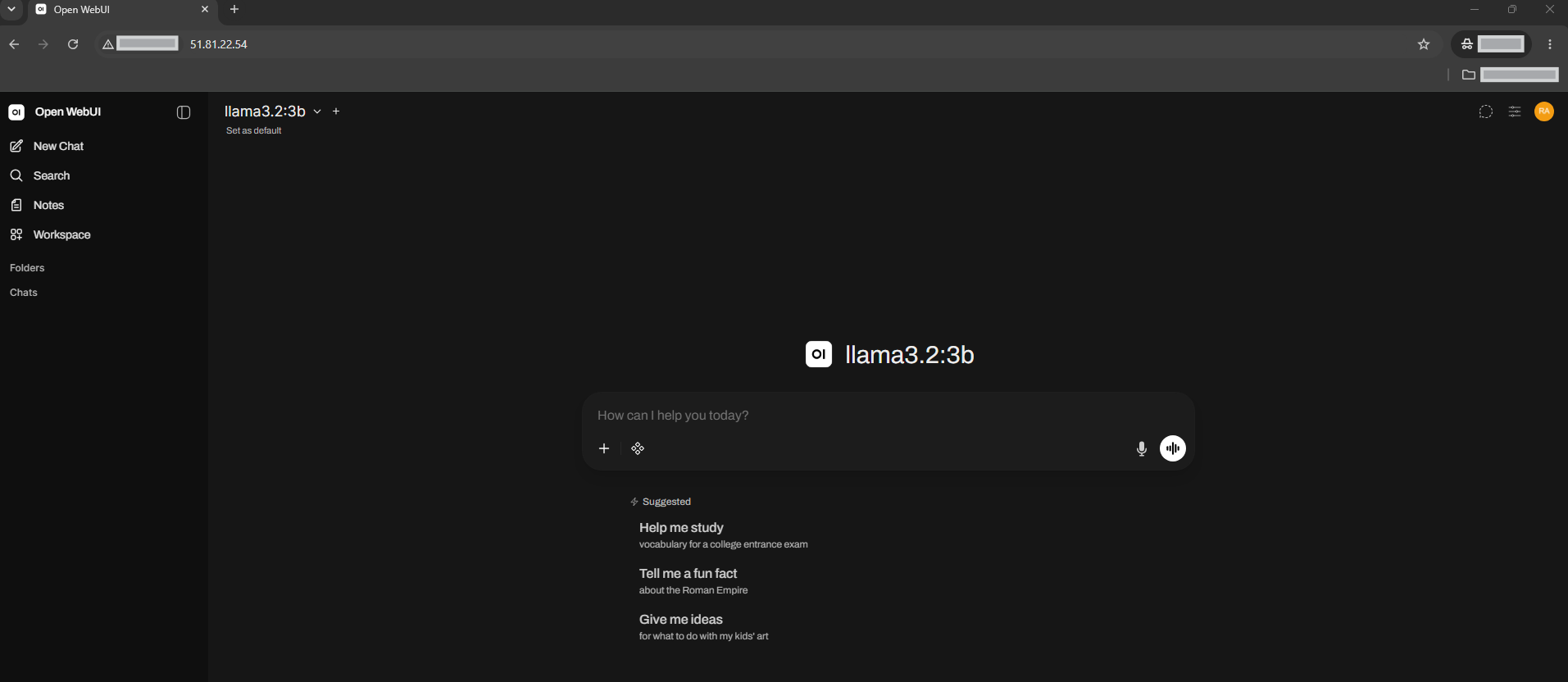Click the incognito profile icon in toolbar
Viewport: 1568px width, 682px height.
point(1467,44)
